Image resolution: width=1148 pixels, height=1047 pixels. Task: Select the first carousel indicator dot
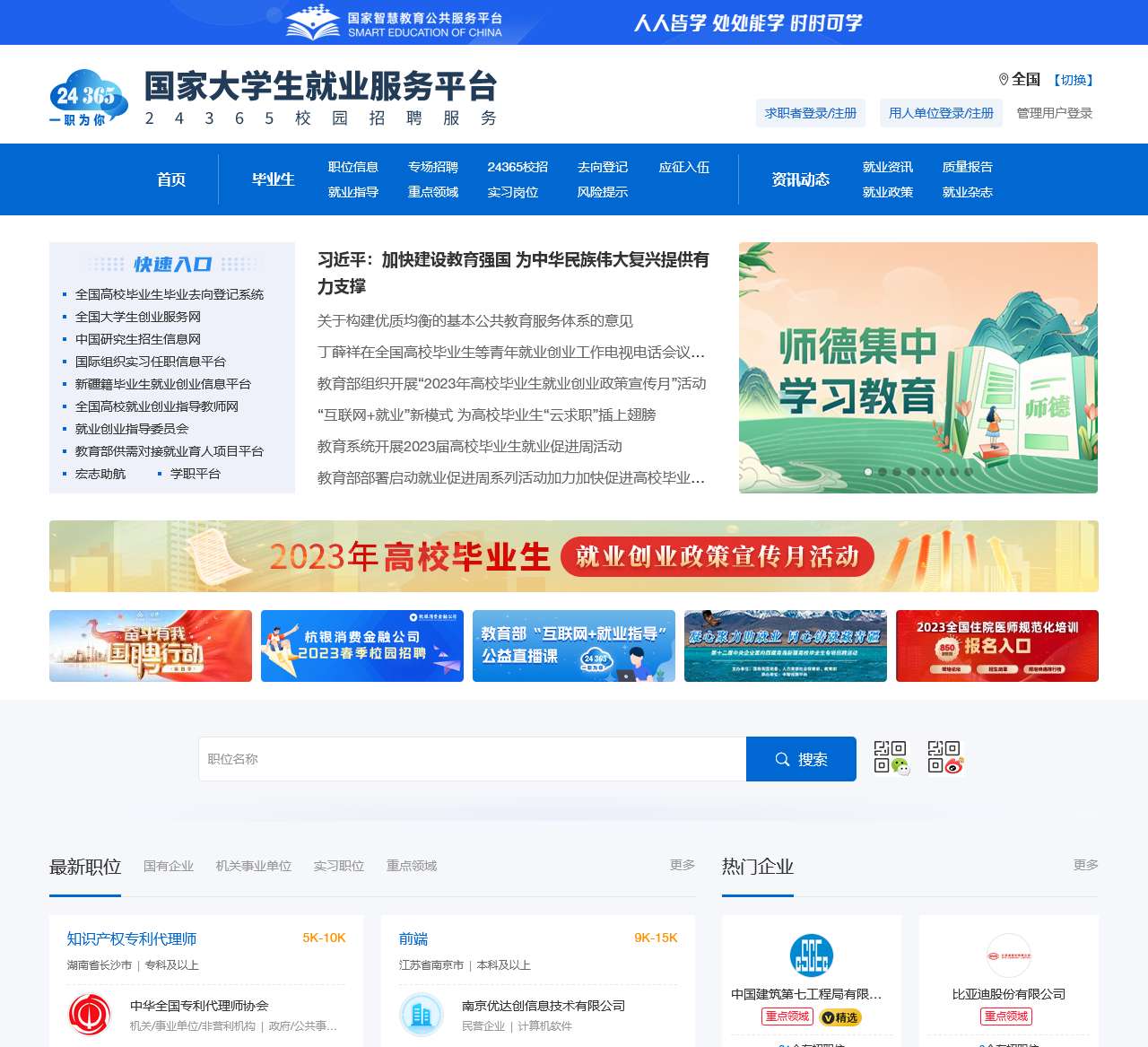pyautogui.click(x=868, y=472)
